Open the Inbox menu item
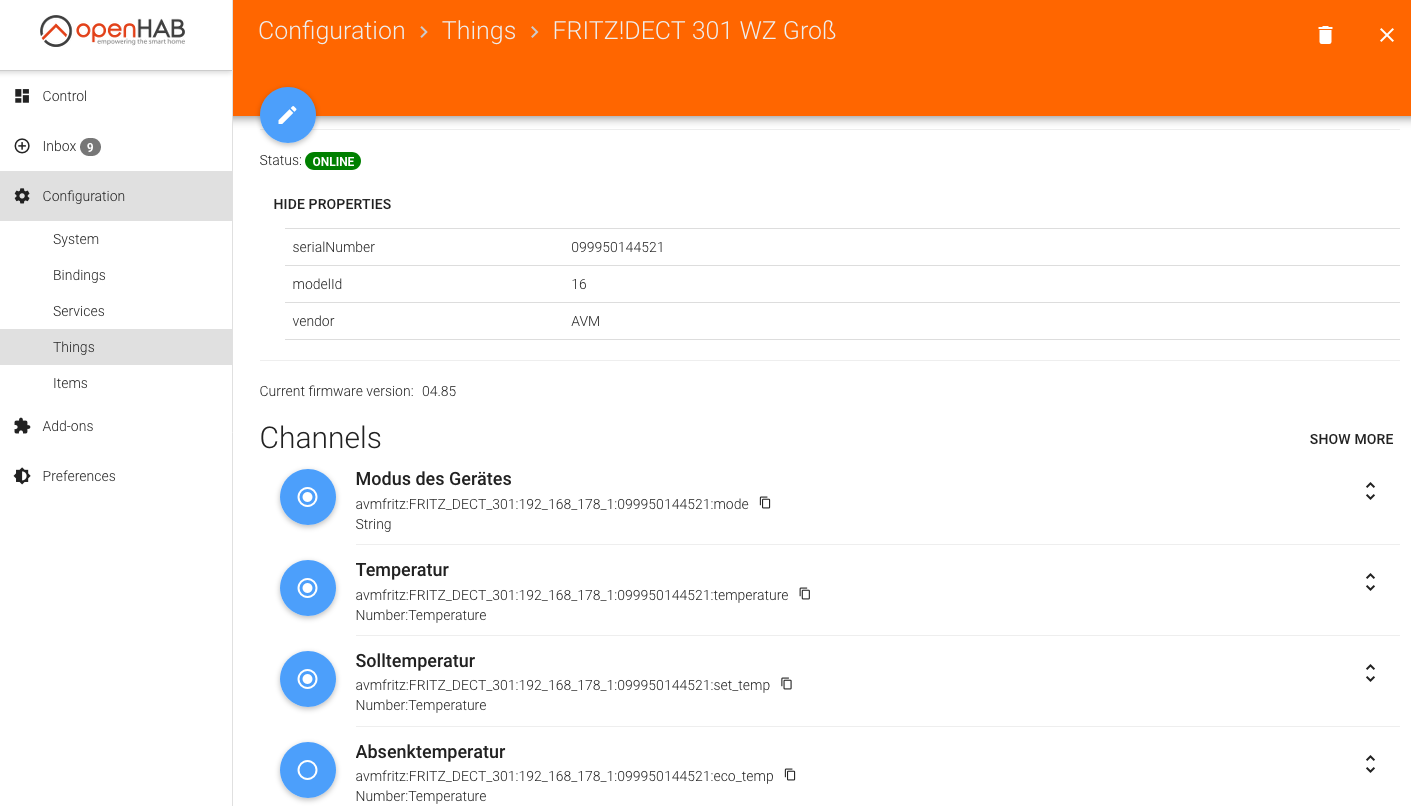 click(60, 146)
